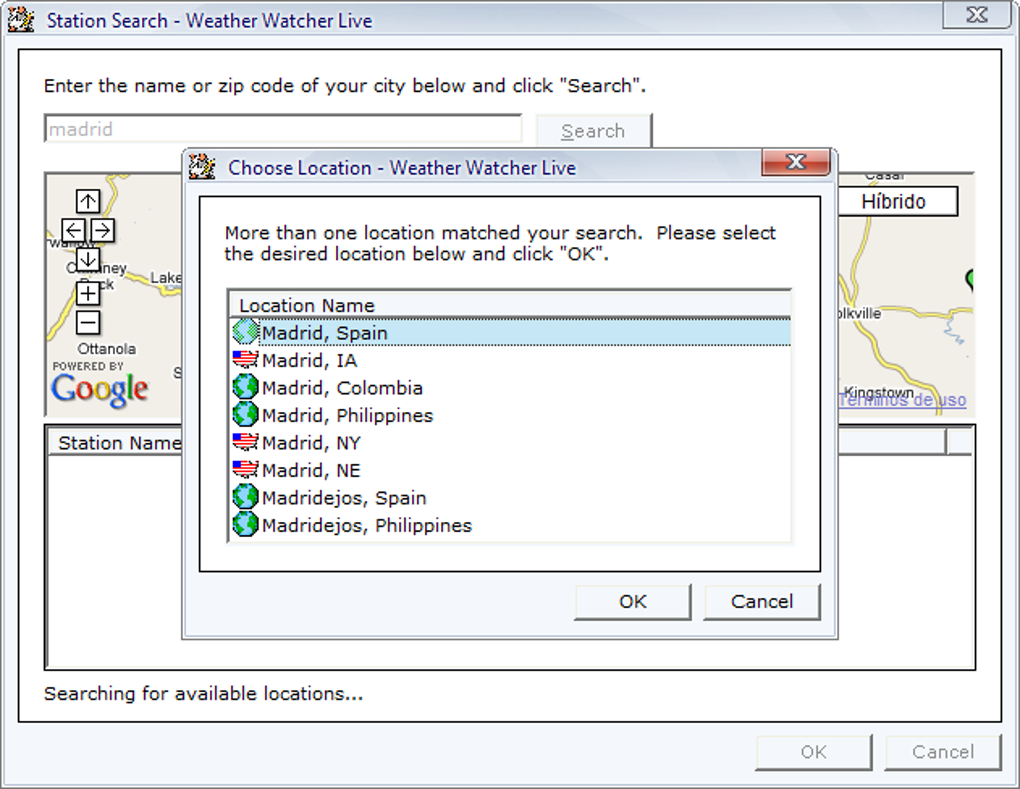Click the globe icon beside Madrid, Philippines
This screenshot has height=789, width=1020.
point(245,414)
